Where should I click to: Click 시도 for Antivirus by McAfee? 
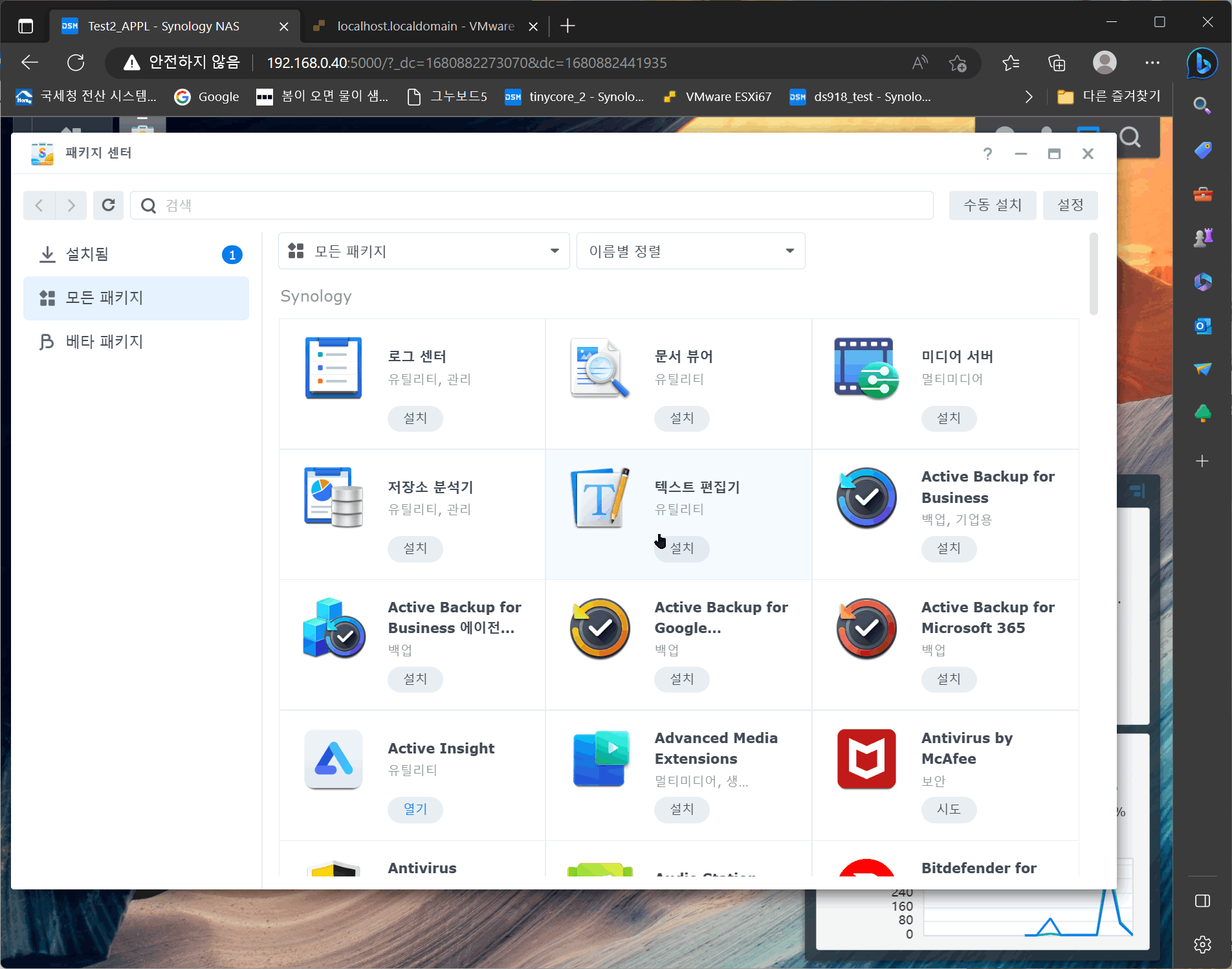[949, 809]
